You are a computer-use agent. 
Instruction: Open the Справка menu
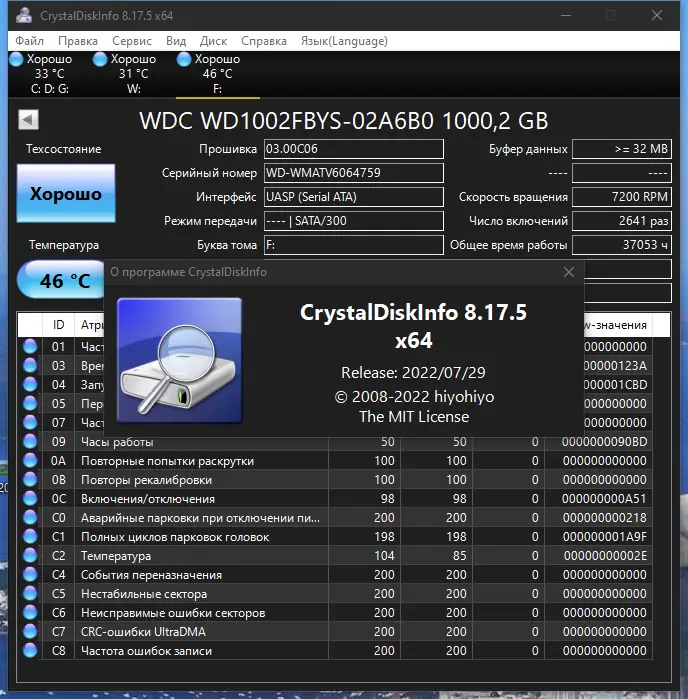264,41
